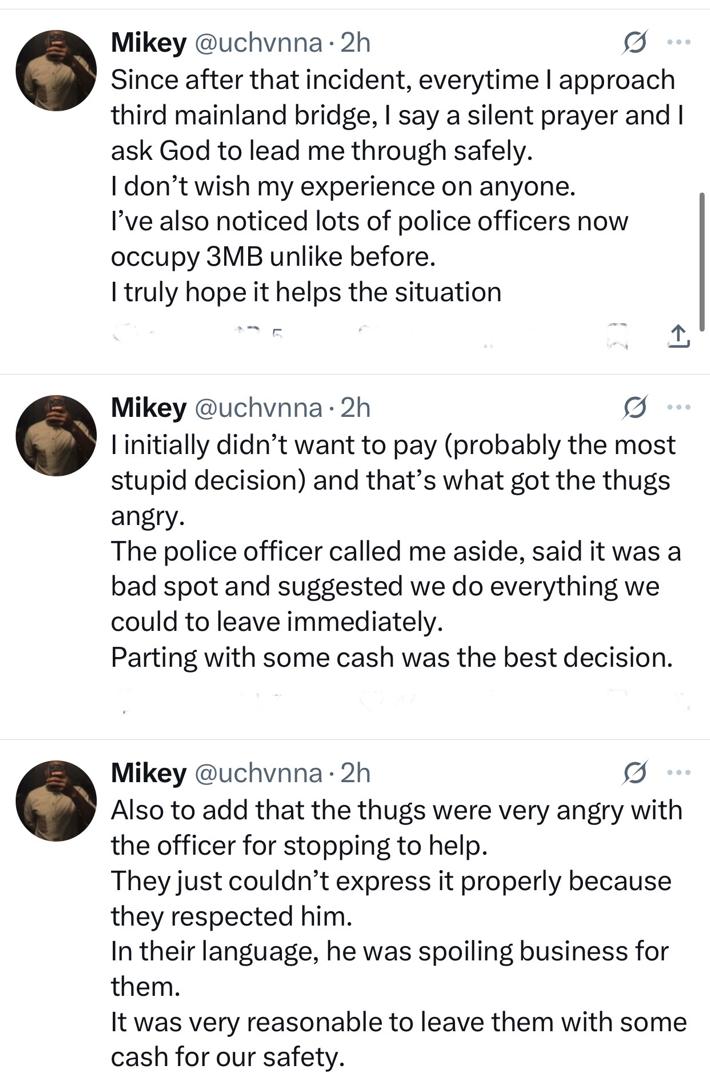
Task: Open Grok icon on the third tweet
Action: click(x=633, y=773)
